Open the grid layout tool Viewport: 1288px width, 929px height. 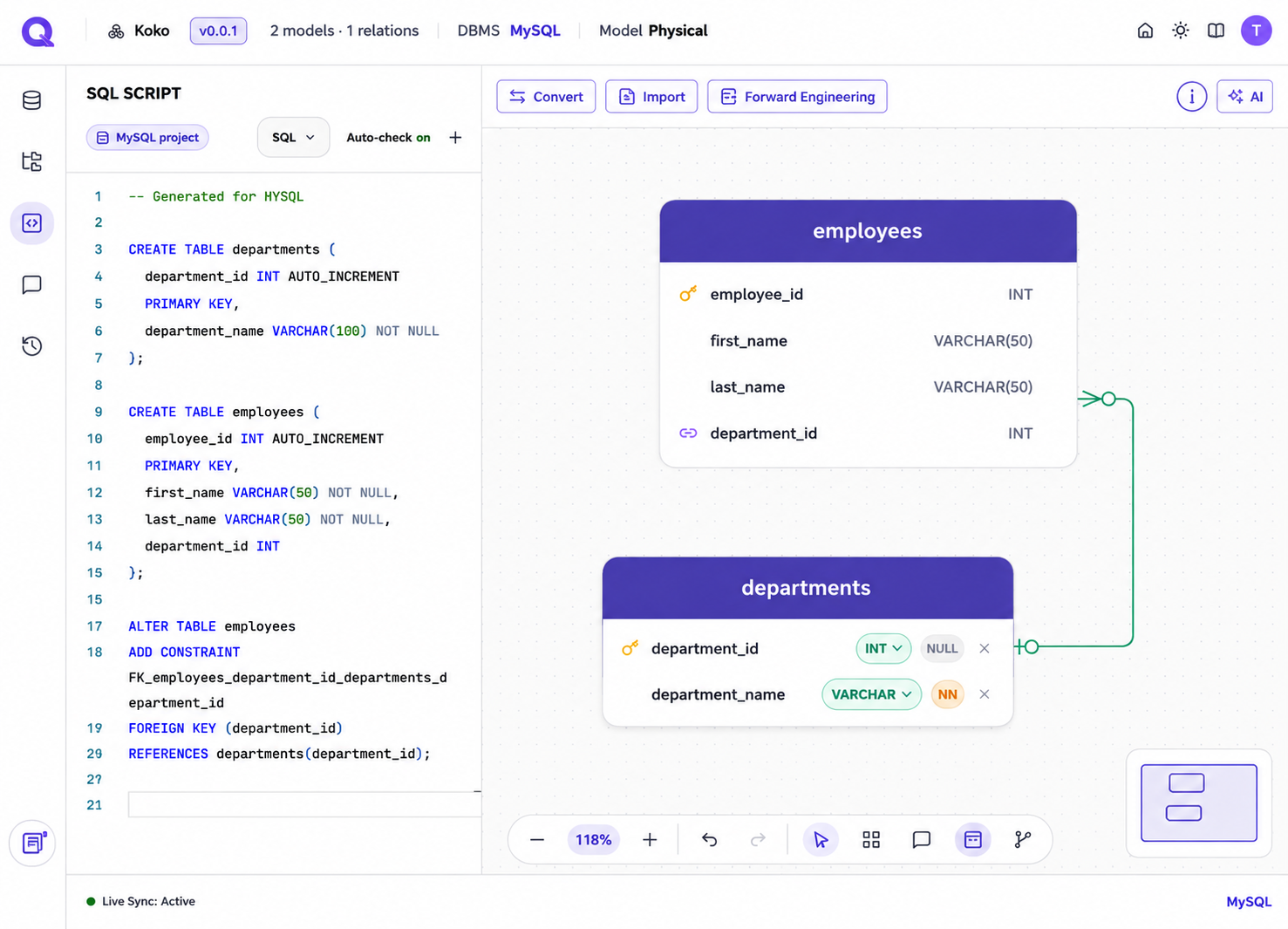[x=871, y=840]
